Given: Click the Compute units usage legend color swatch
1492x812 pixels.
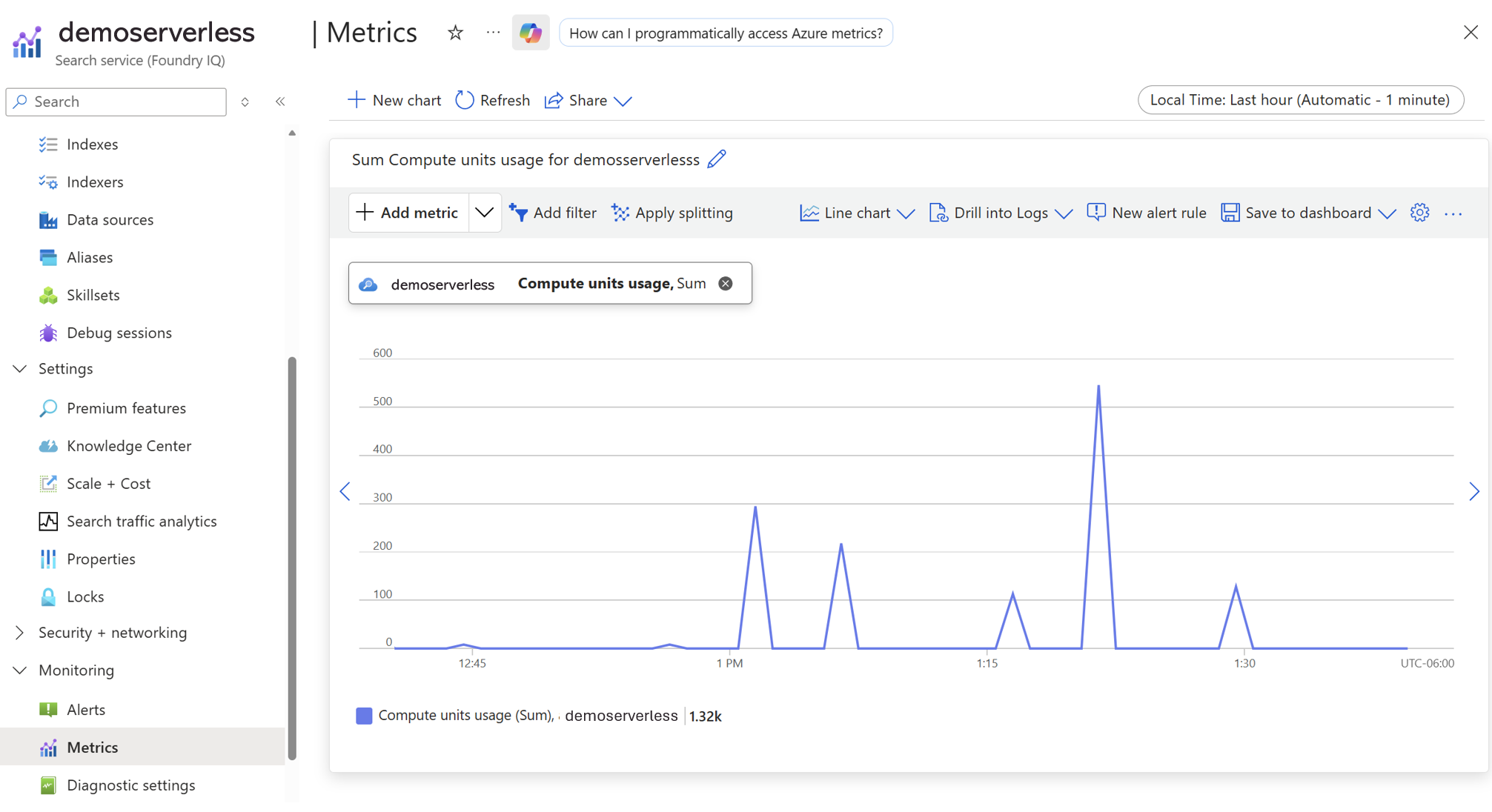Looking at the screenshot, I should click(364, 716).
